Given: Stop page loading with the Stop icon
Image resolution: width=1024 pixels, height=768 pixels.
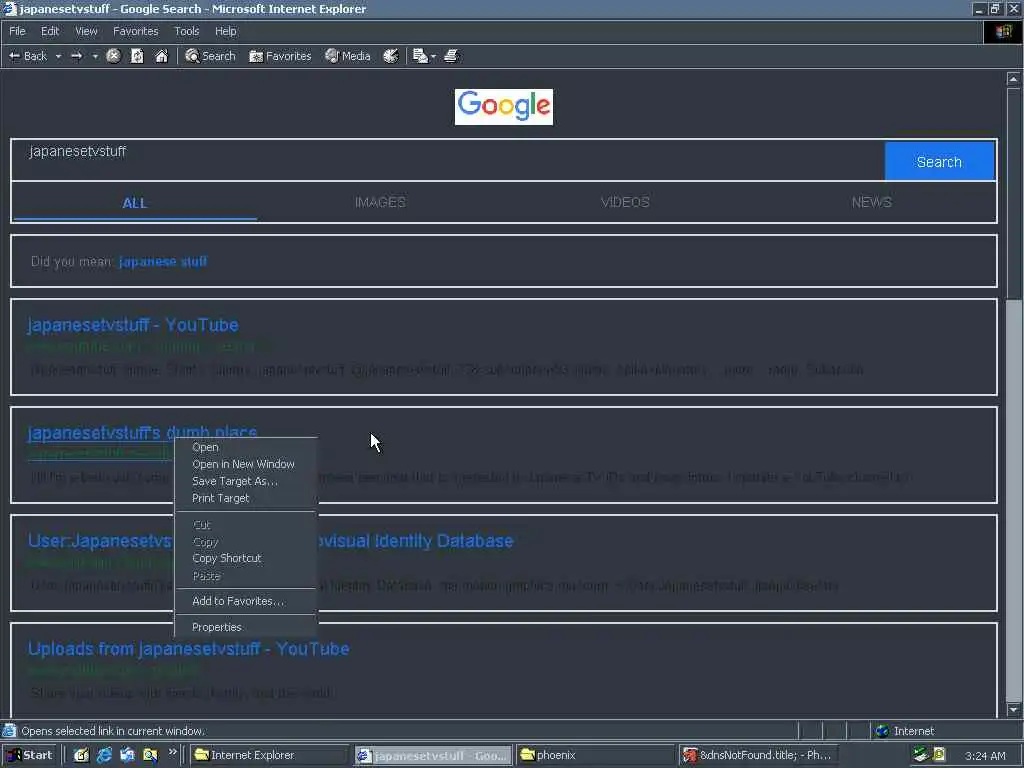Looking at the screenshot, I should pyautogui.click(x=114, y=56).
